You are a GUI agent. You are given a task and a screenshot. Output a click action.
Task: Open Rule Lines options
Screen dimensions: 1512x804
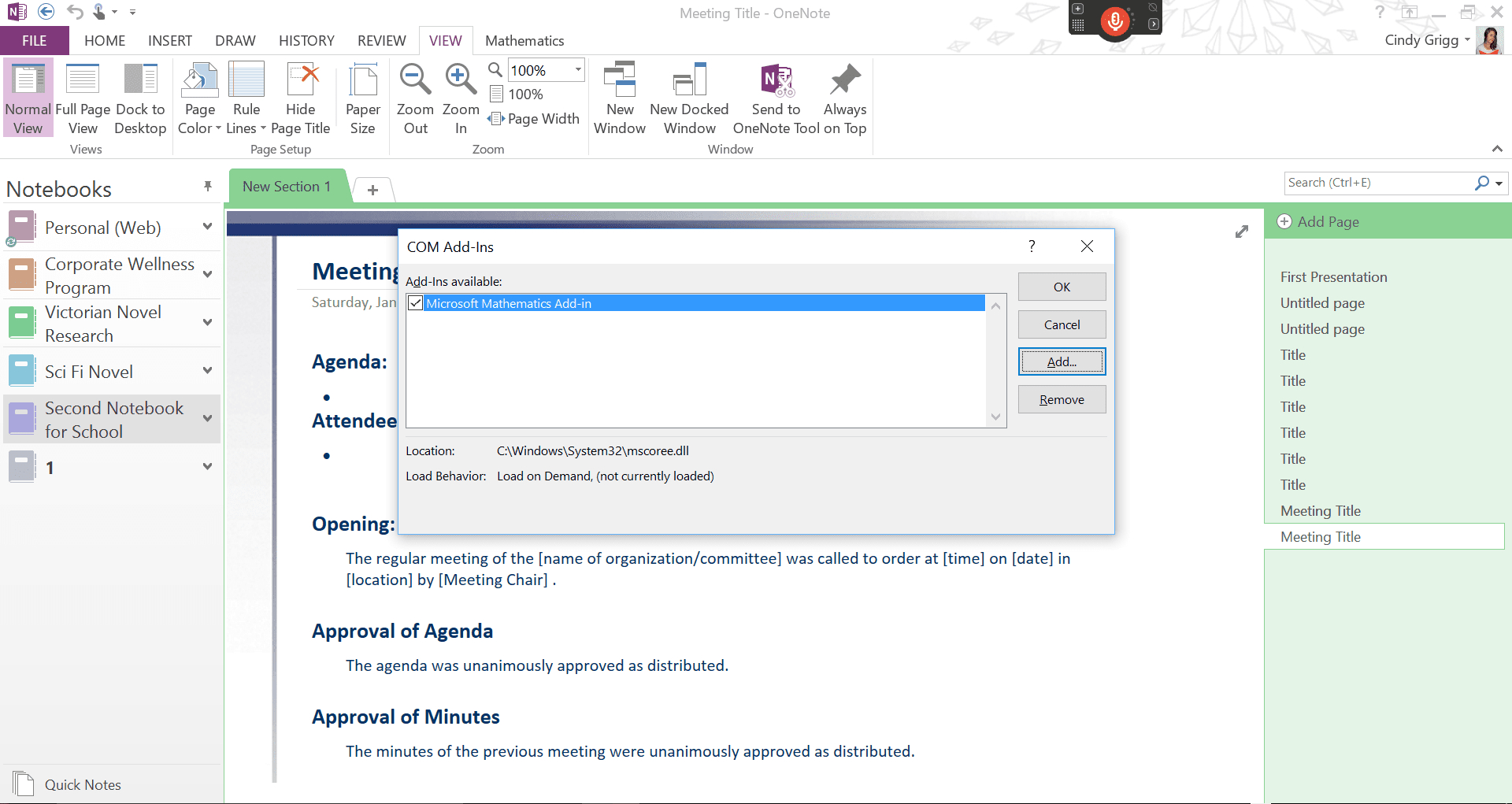[x=246, y=98]
